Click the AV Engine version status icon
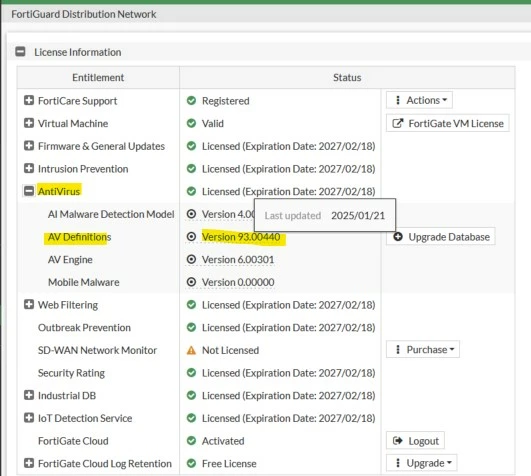 191,259
